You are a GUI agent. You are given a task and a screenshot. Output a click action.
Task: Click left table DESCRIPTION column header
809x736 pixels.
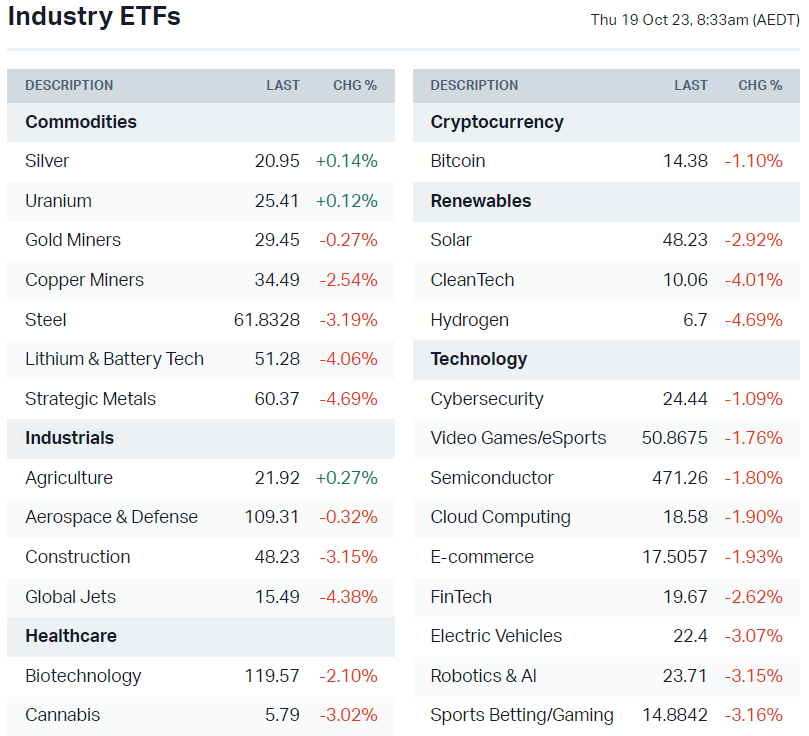69,86
